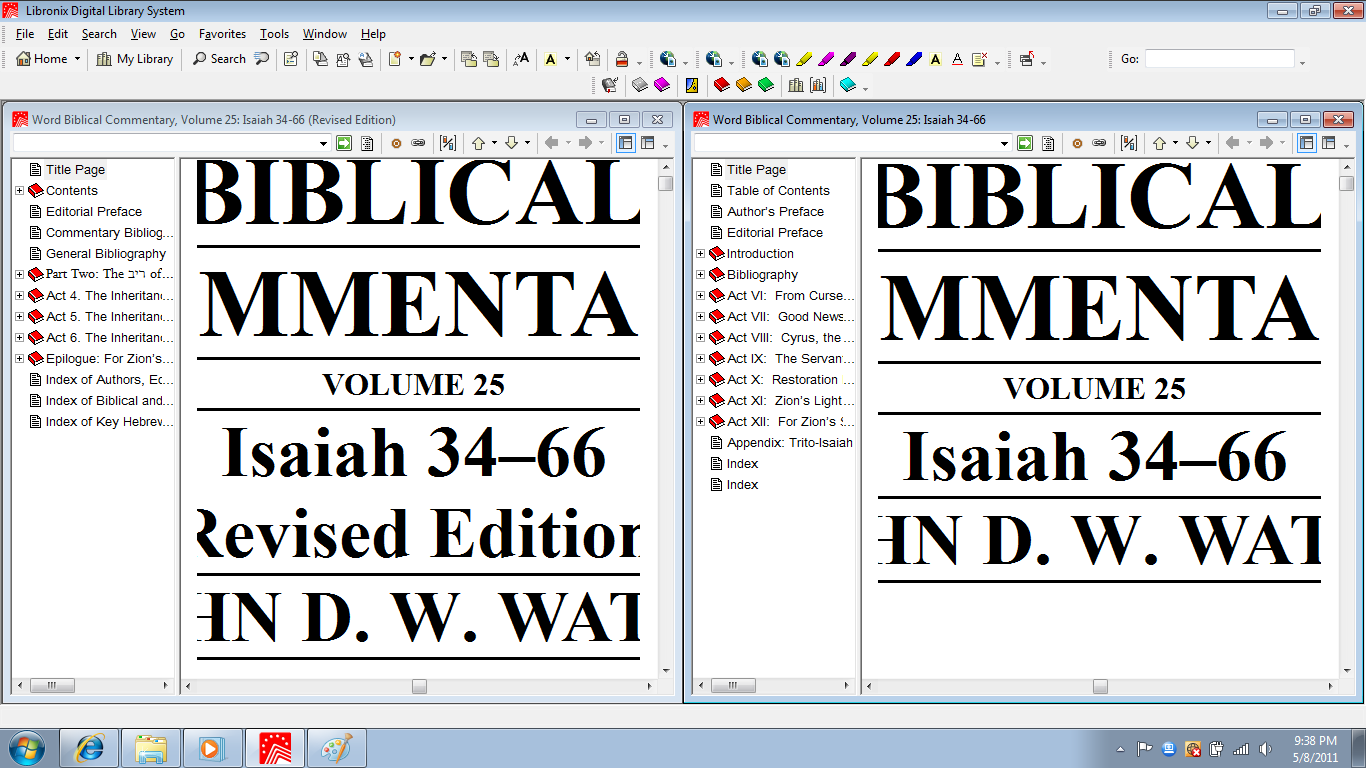Click the red underlined A font color icon
Screen dimensions: 1366x768
pos(957,59)
